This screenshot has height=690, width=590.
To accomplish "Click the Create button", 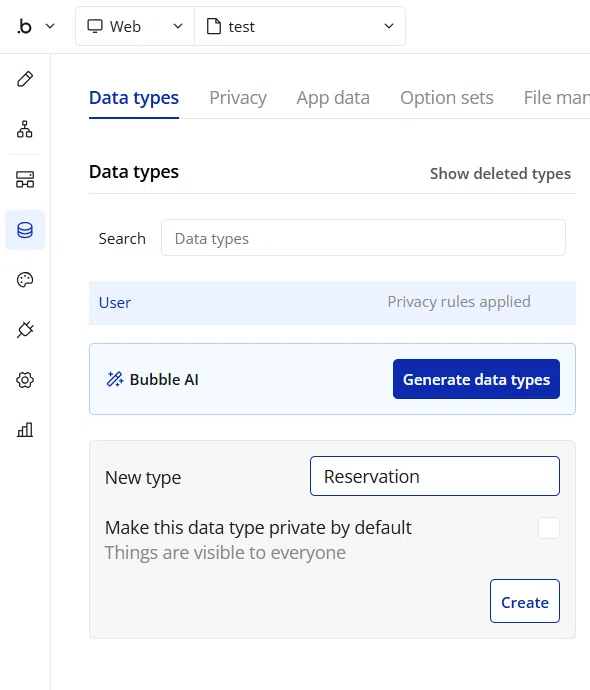I will (x=525, y=601).
